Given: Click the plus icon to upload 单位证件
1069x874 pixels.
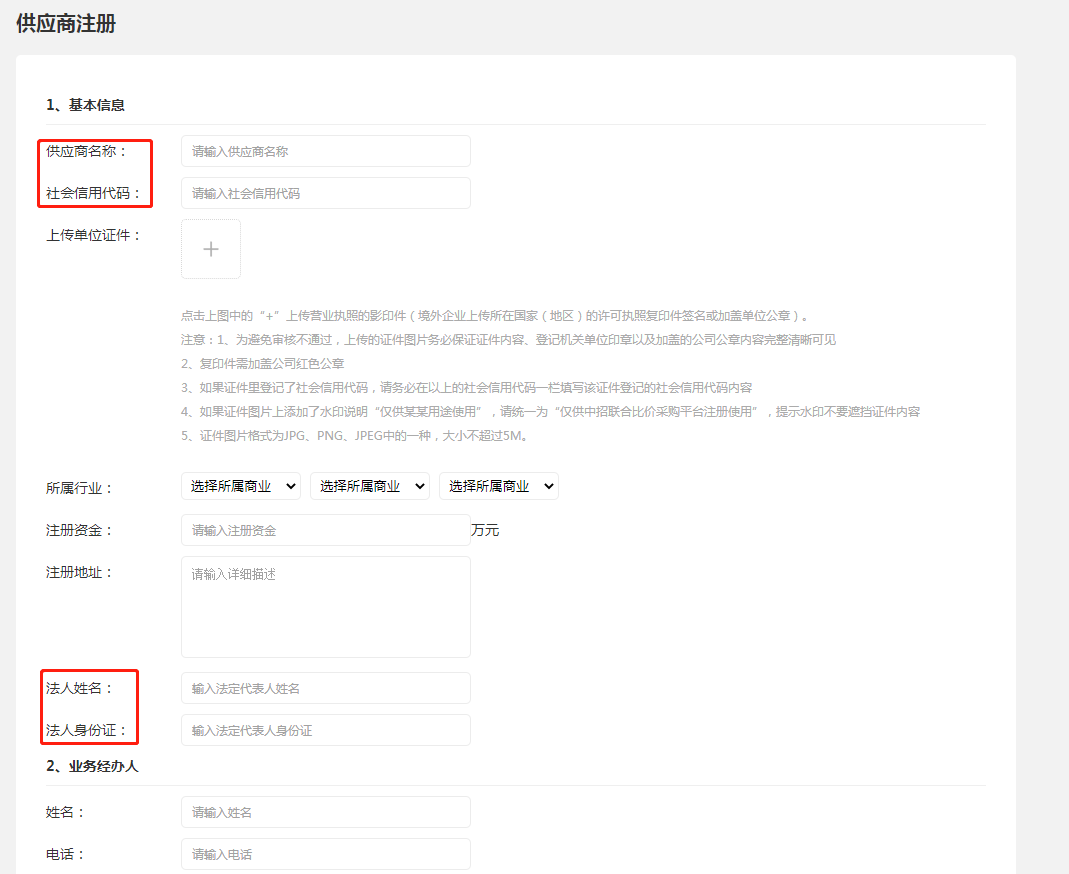Looking at the screenshot, I should point(211,249).
